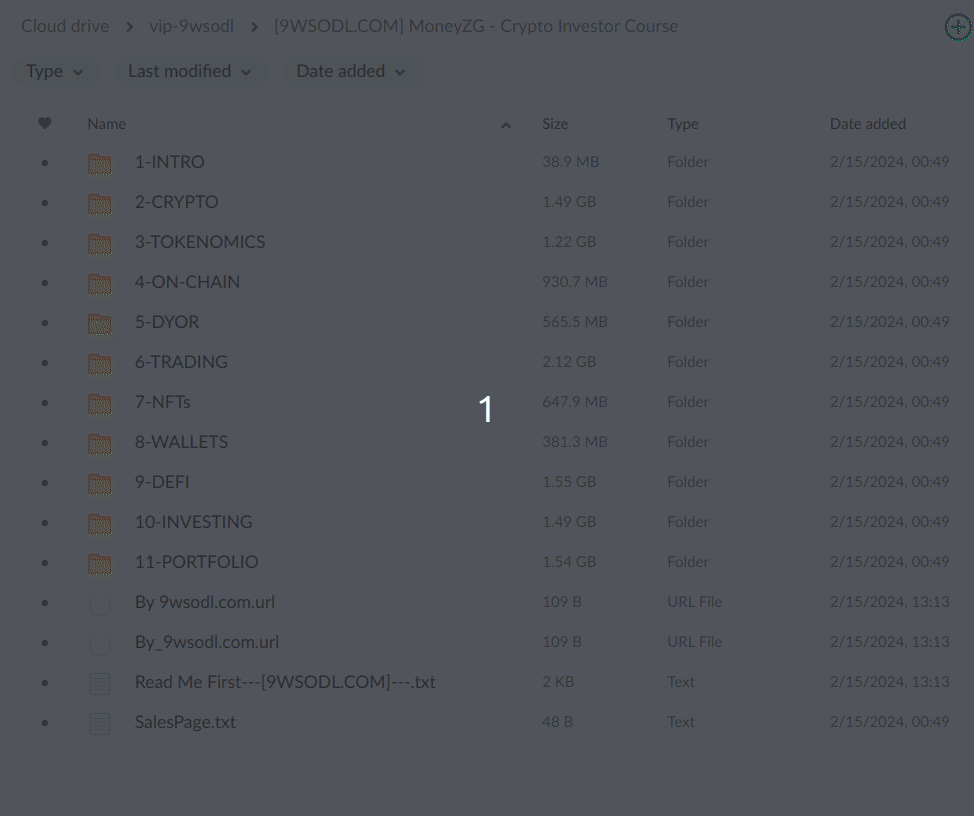Screen dimensions: 974x816
Task: Toggle favorite dot for 2-CRYPTO folder
Action: coord(44,203)
